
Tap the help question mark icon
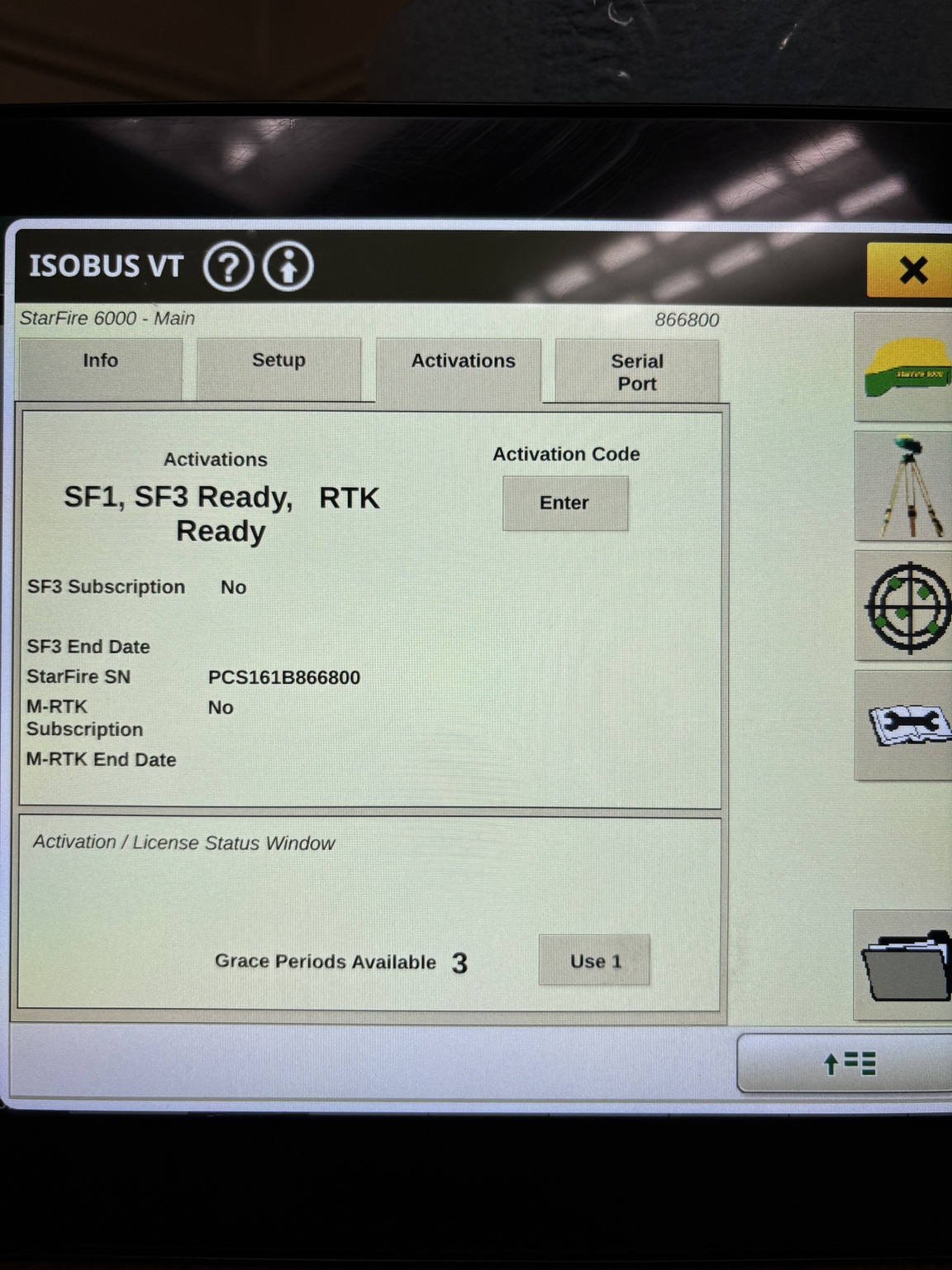230,266
